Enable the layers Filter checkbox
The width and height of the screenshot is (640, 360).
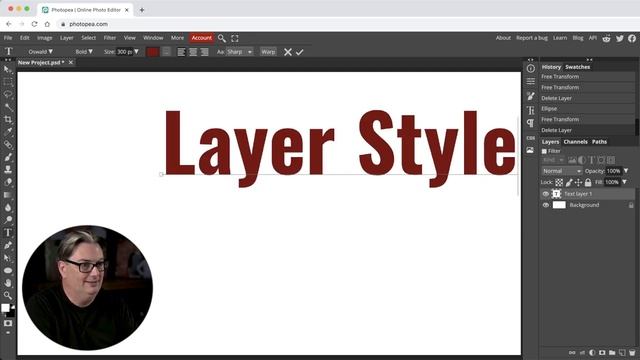(x=544, y=151)
